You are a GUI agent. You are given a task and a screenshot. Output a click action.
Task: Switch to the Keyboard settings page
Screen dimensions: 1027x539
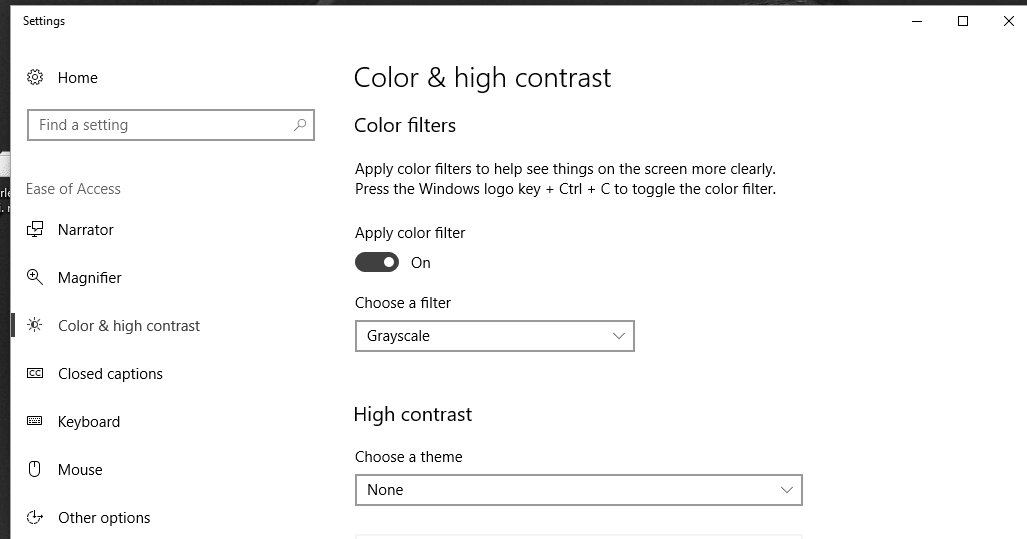89,422
